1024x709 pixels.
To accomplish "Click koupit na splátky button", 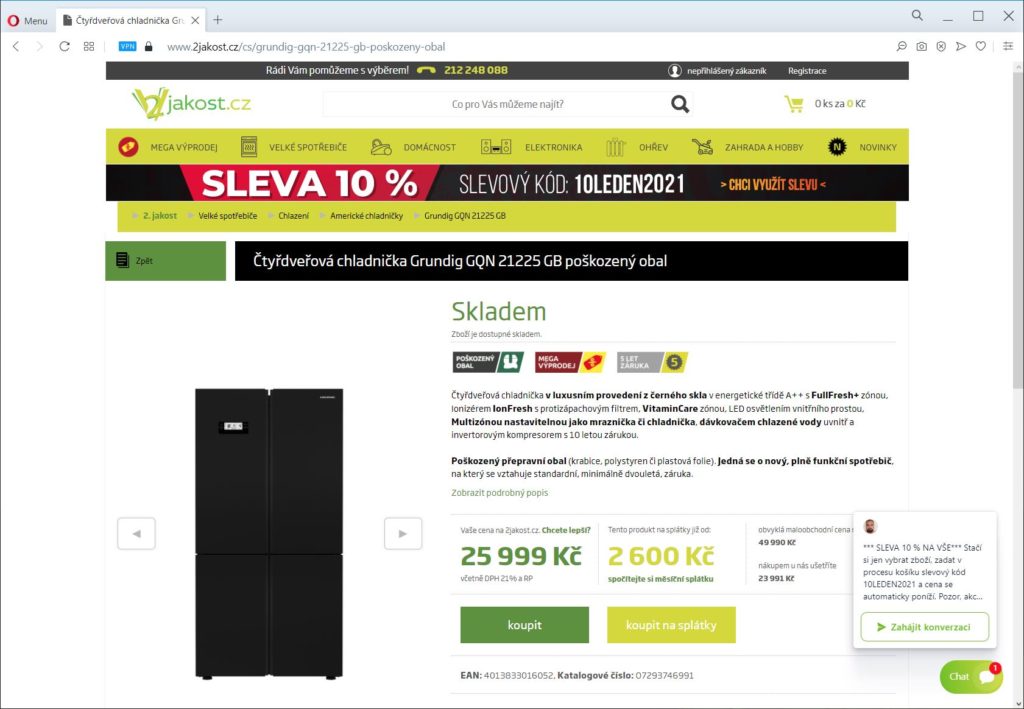I will coord(671,625).
